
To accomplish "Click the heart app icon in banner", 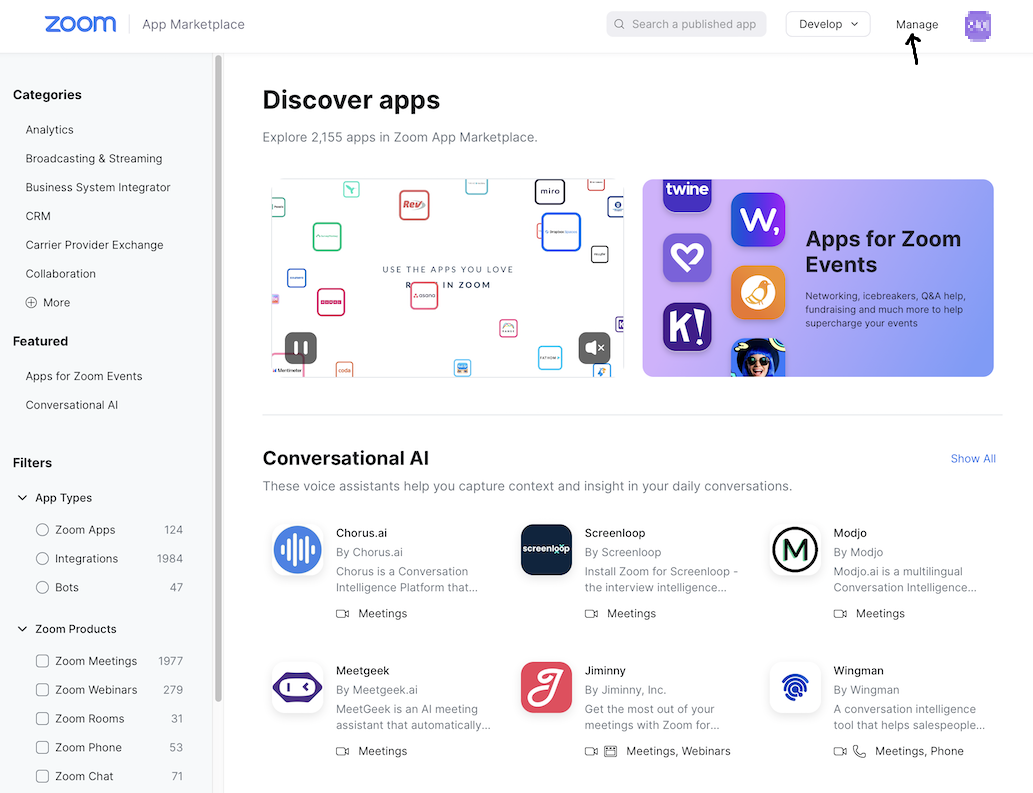I will pos(687,258).
